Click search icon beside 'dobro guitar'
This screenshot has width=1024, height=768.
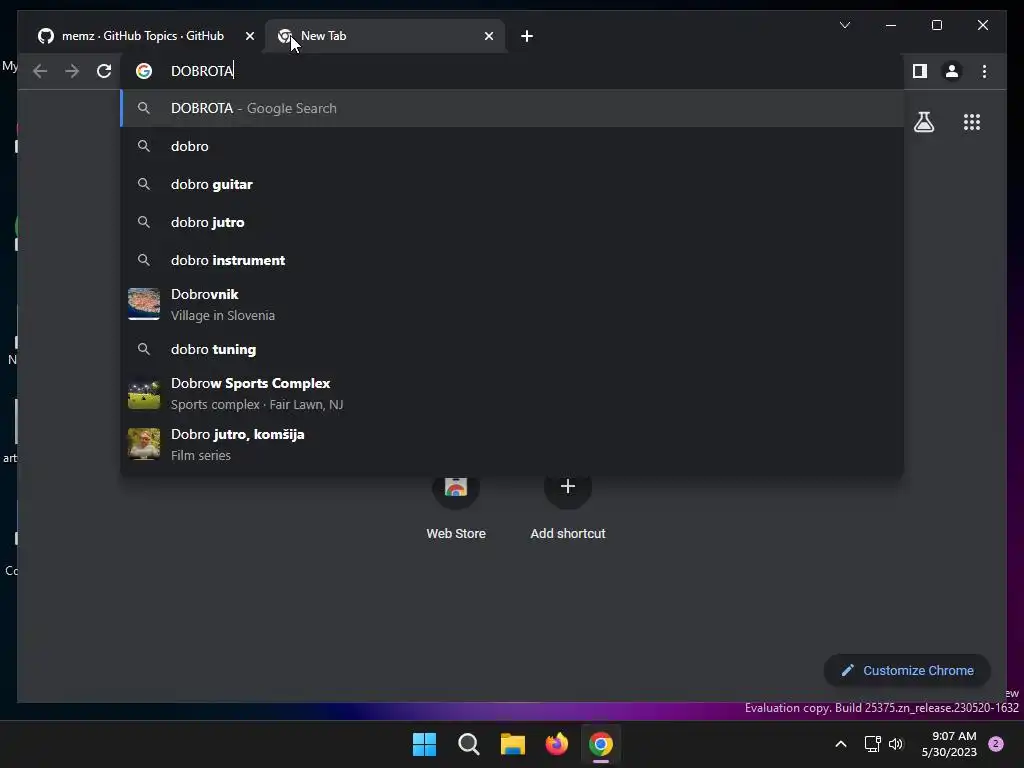tap(144, 184)
